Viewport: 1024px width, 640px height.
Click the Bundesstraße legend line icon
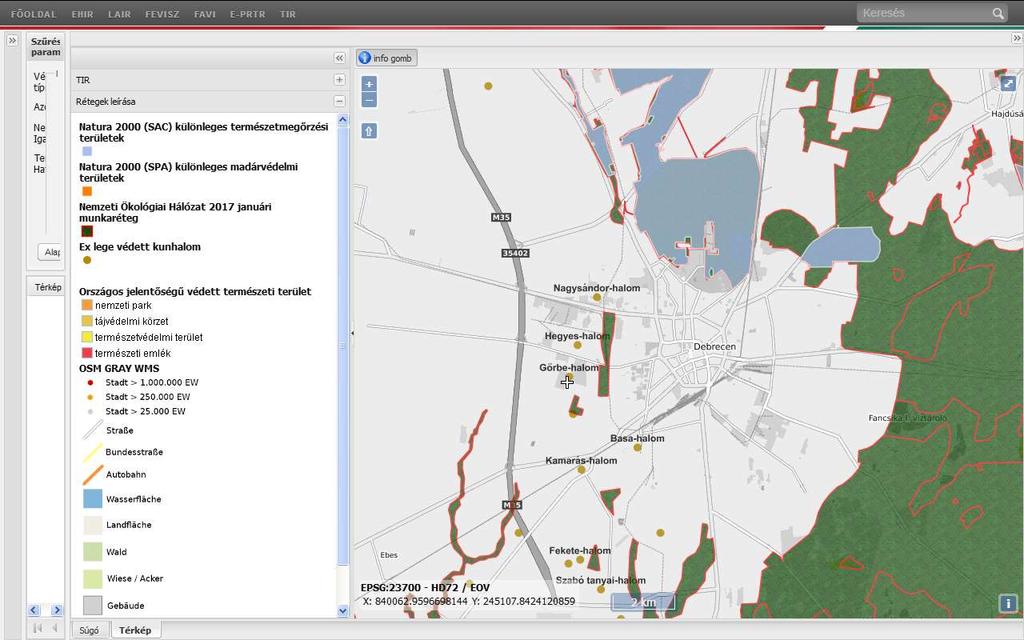click(93, 452)
